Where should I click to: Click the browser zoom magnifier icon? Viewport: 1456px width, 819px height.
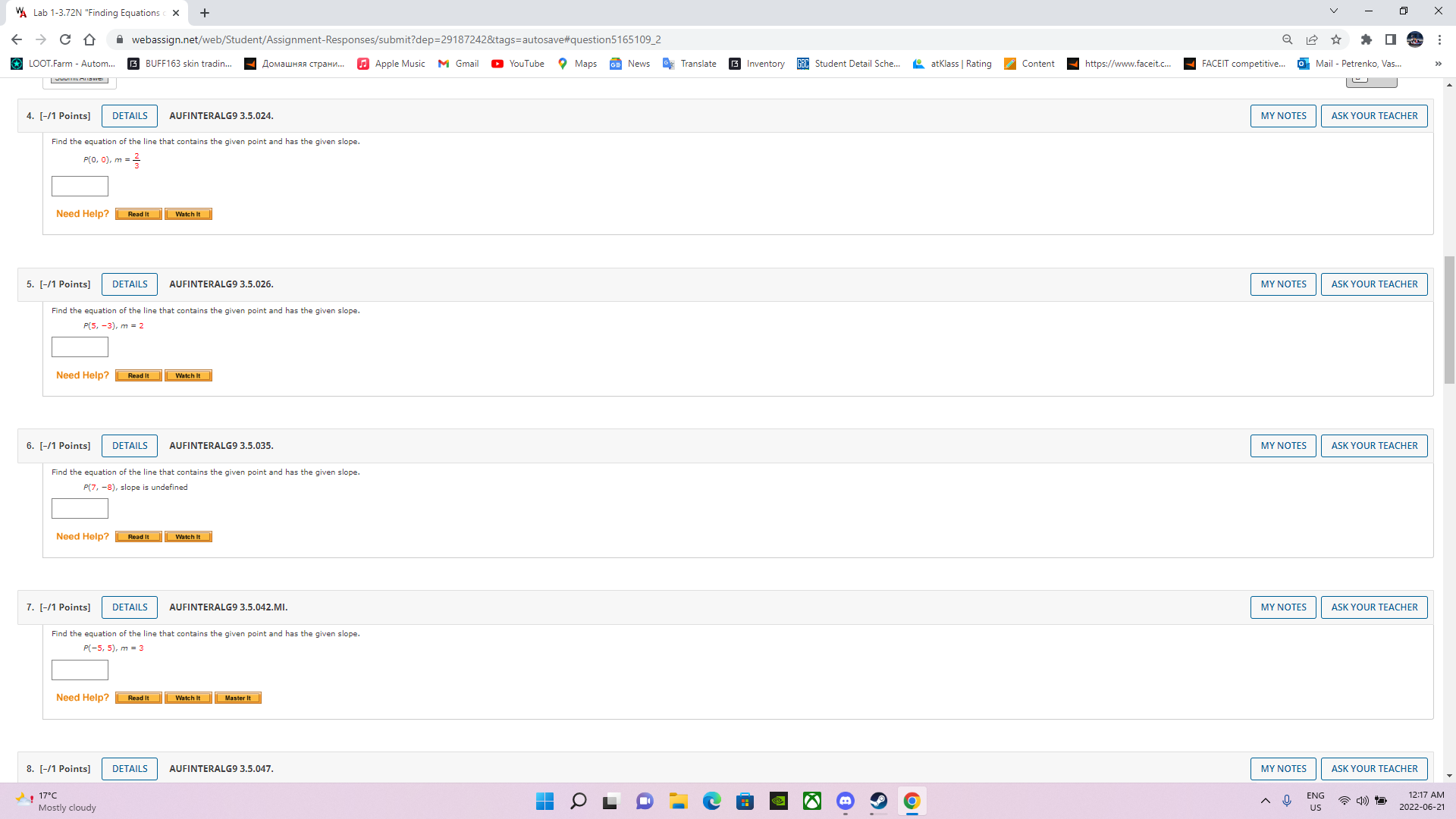coord(1287,39)
